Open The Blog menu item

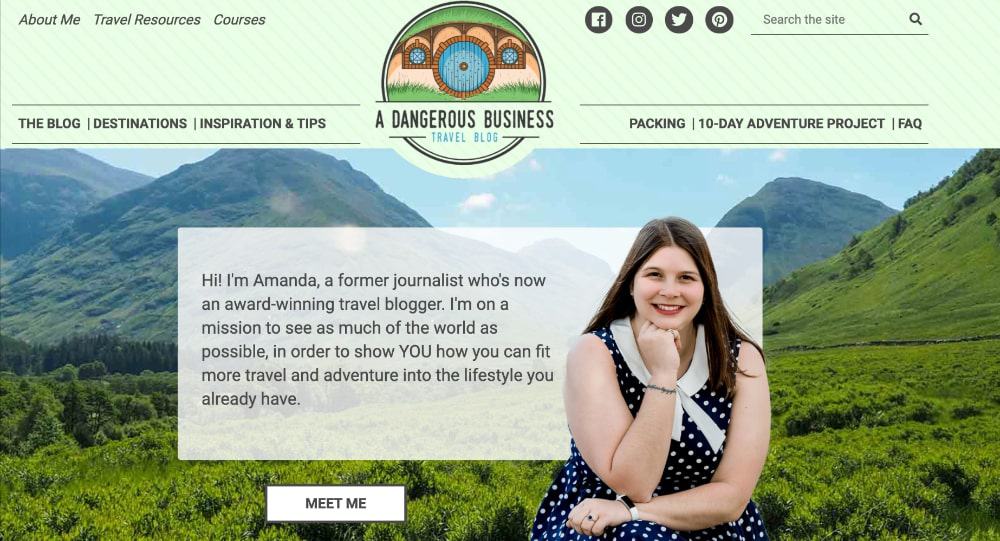pos(49,124)
